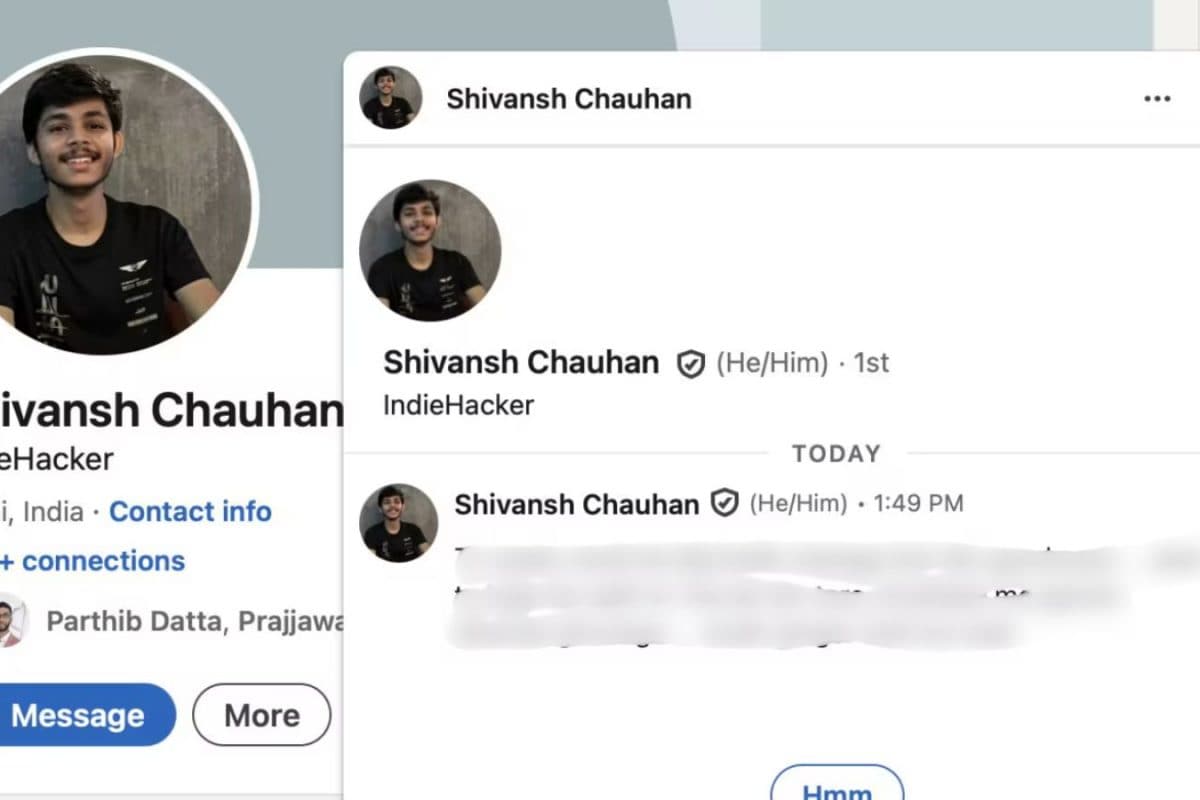This screenshot has height=800, width=1200.
Task: Open the Contact info link
Action: (190, 512)
